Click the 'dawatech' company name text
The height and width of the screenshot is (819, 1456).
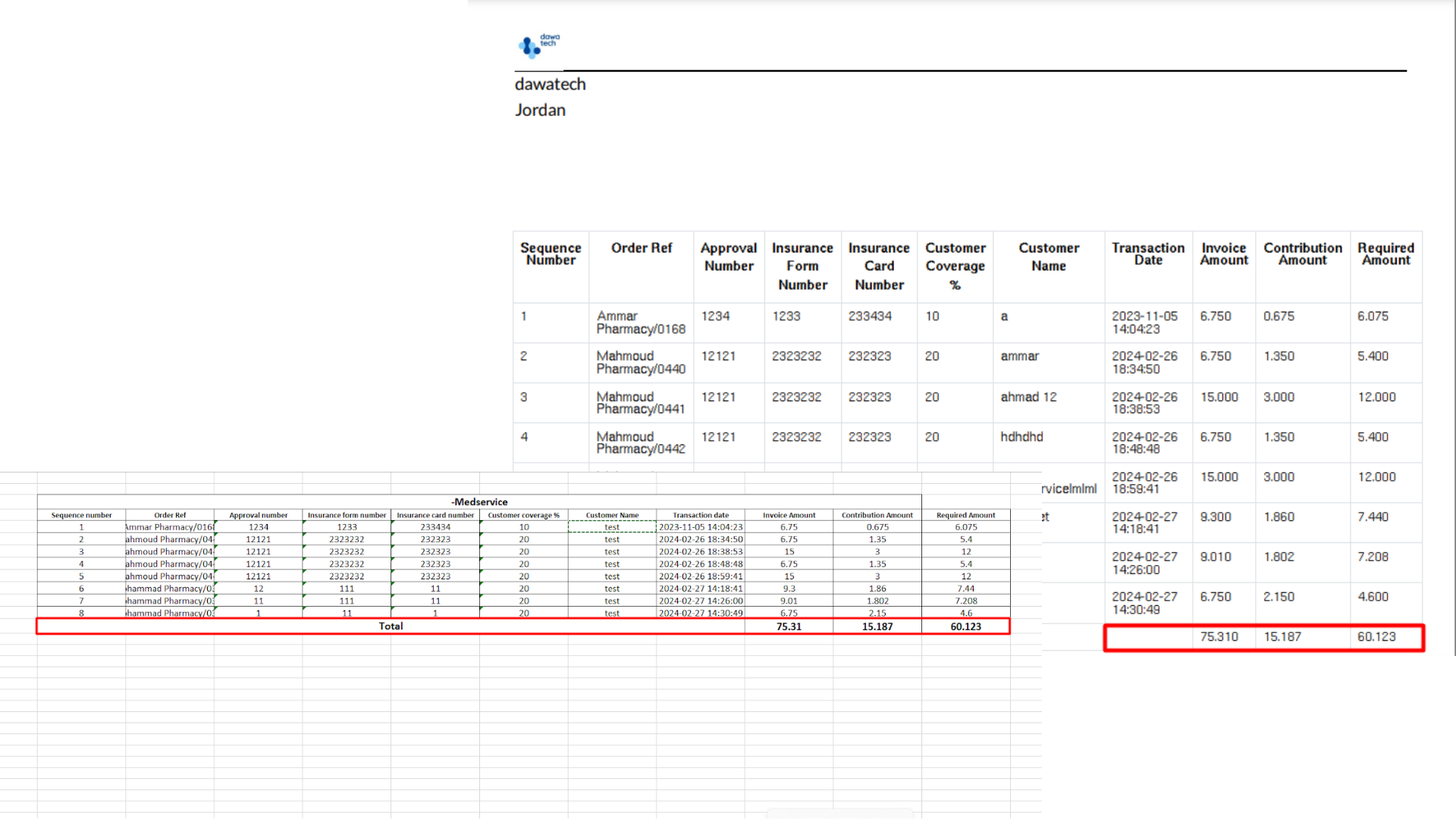click(x=550, y=84)
